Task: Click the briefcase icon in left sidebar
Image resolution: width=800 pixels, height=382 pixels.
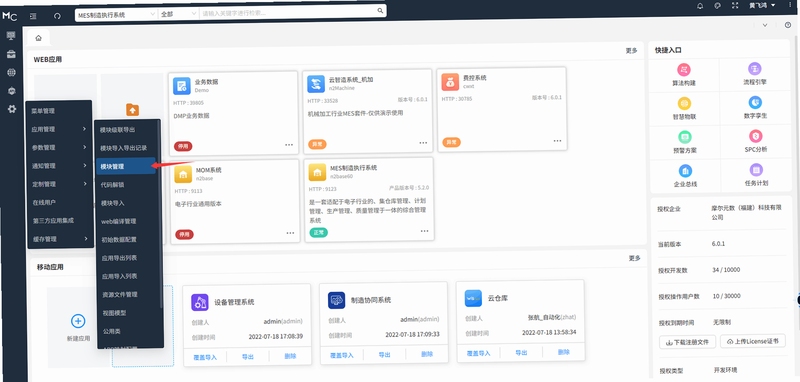Action: [x=11, y=54]
